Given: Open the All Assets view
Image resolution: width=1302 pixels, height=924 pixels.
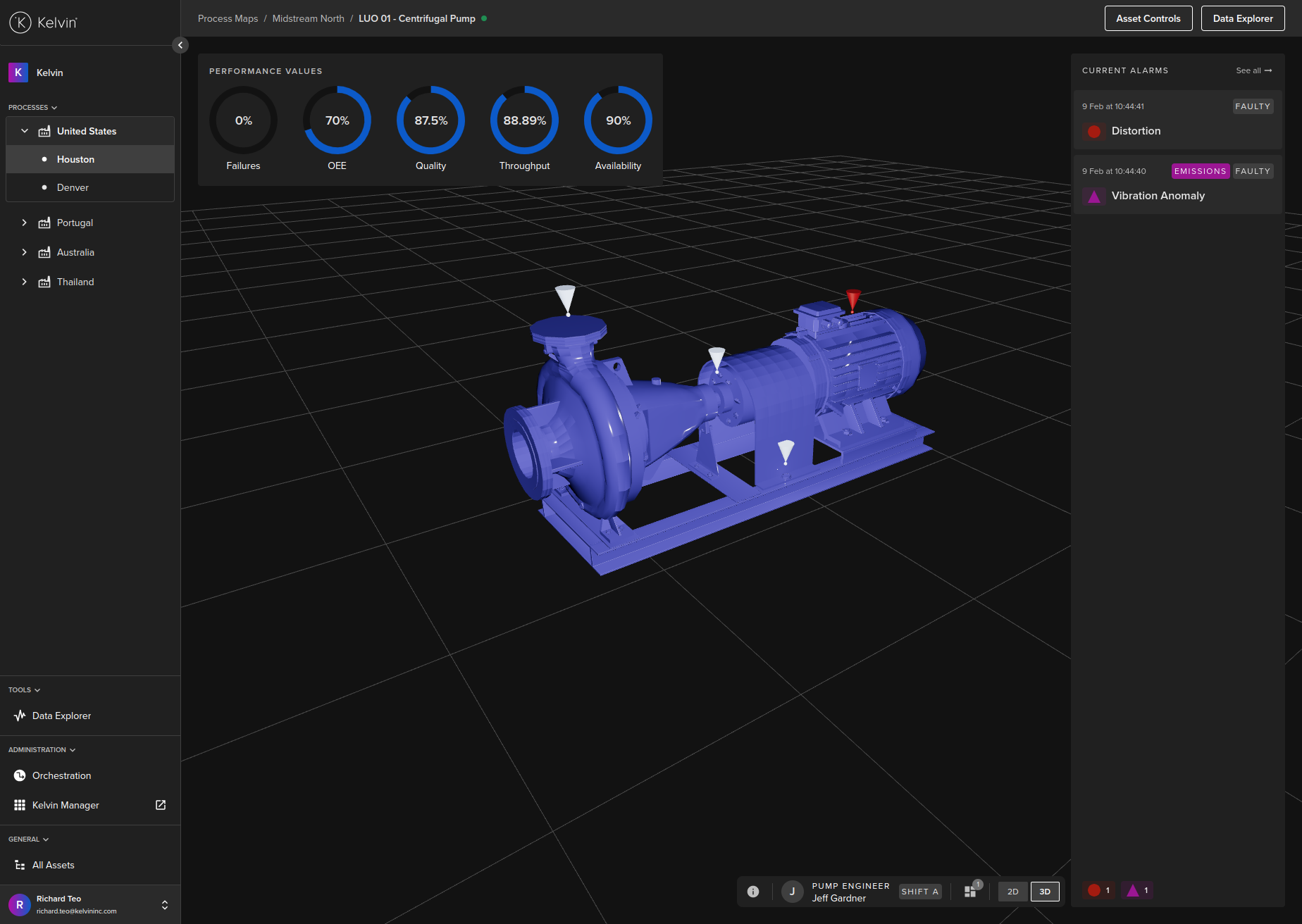Looking at the screenshot, I should tap(53, 864).
